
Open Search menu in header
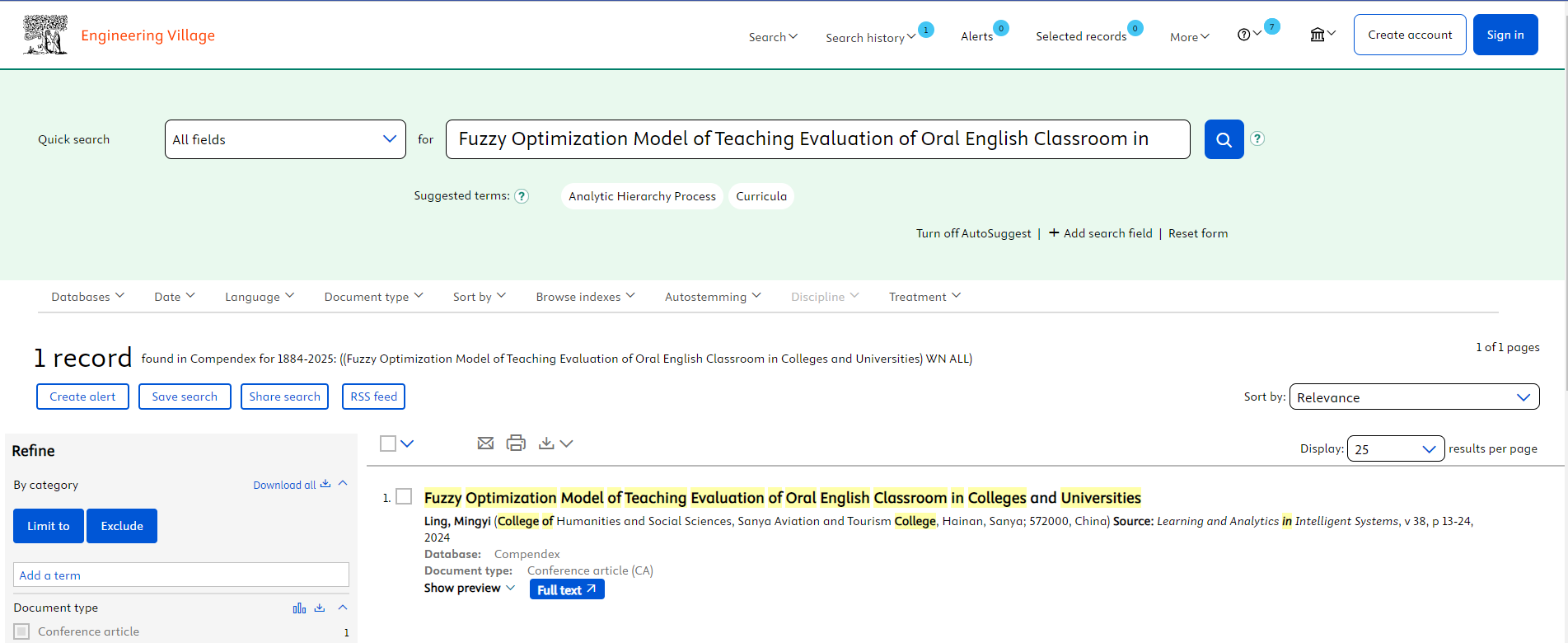click(773, 37)
